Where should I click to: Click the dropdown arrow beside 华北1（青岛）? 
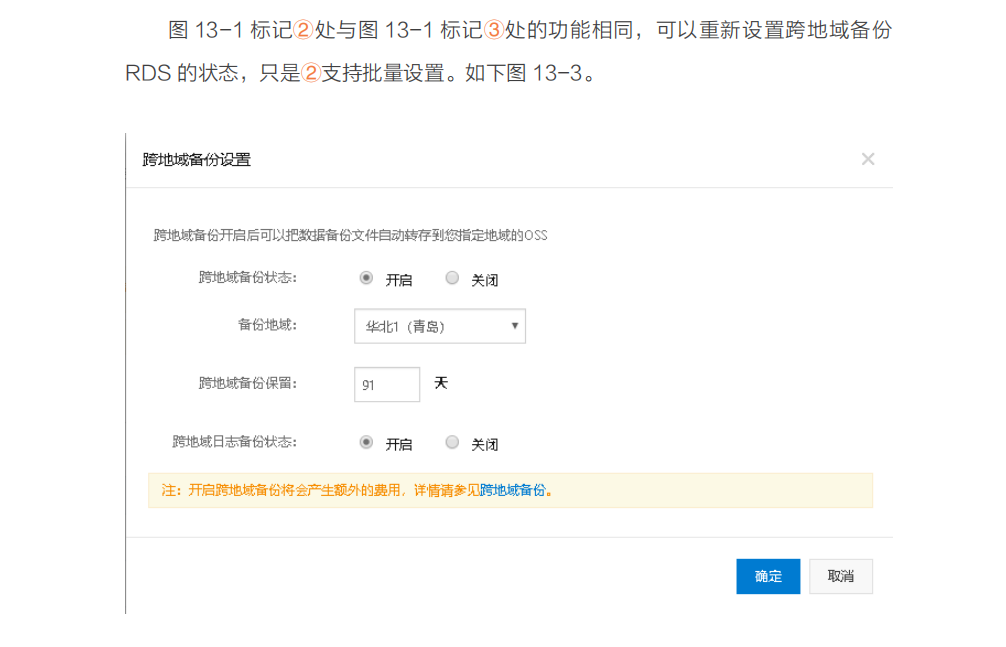coord(513,325)
